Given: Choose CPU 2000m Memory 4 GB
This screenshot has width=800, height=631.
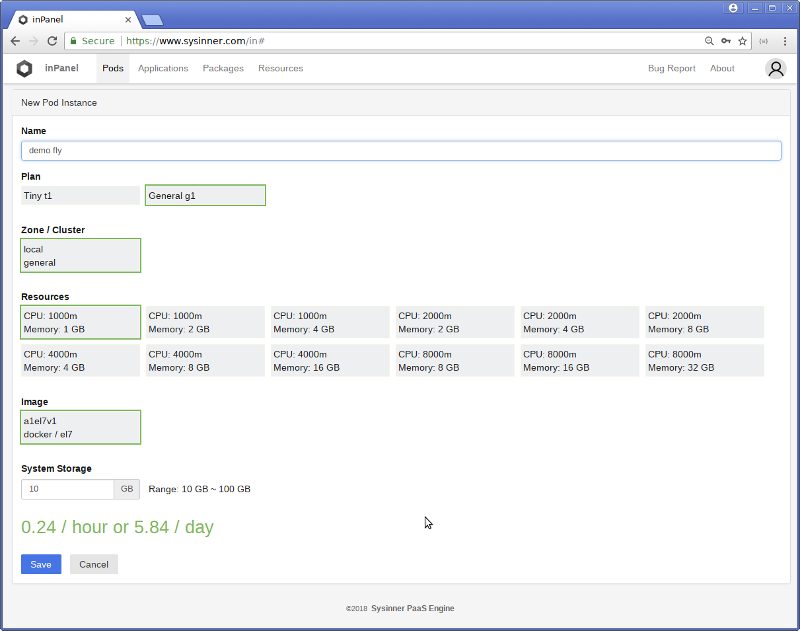Looking at the screenshot, I should pyautogui.click(x=580, y=322).
